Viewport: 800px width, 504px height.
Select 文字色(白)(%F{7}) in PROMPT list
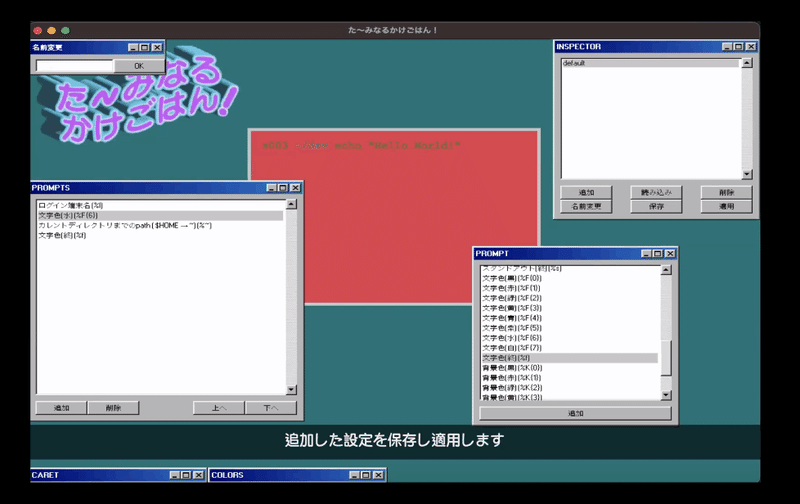[x=569, y=348]
